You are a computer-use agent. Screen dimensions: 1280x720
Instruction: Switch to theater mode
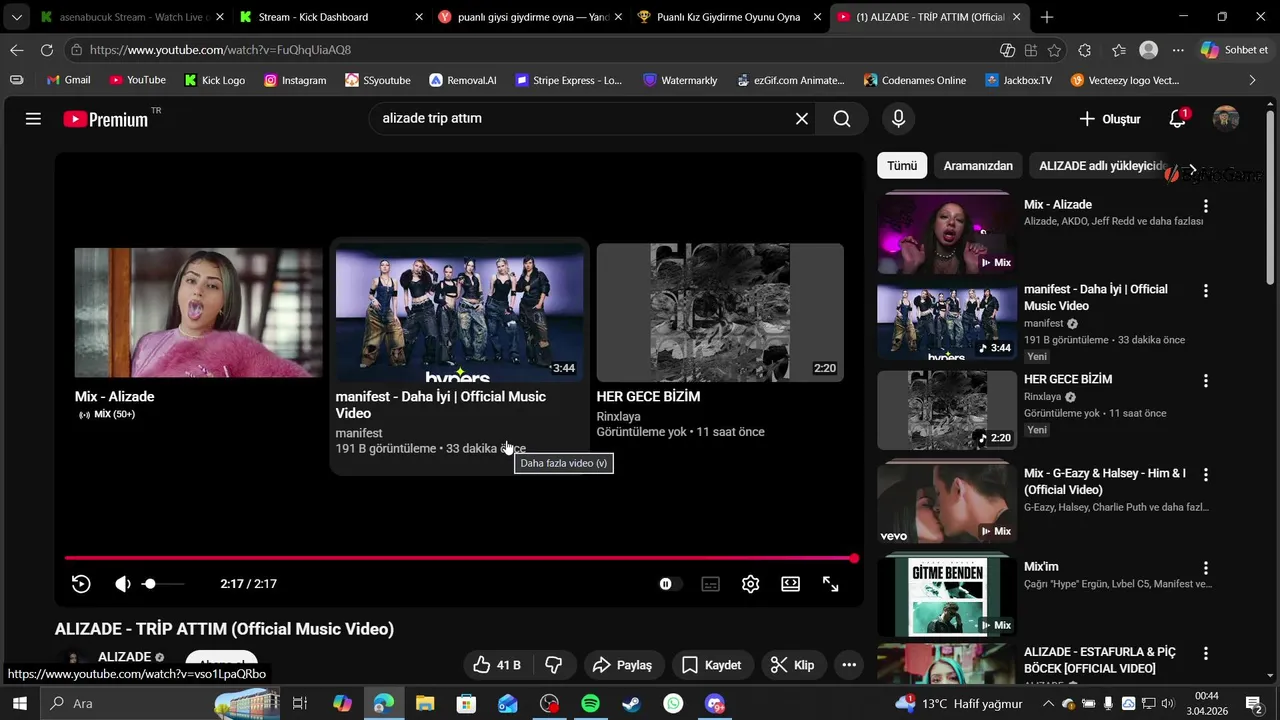tap(791, 584)
